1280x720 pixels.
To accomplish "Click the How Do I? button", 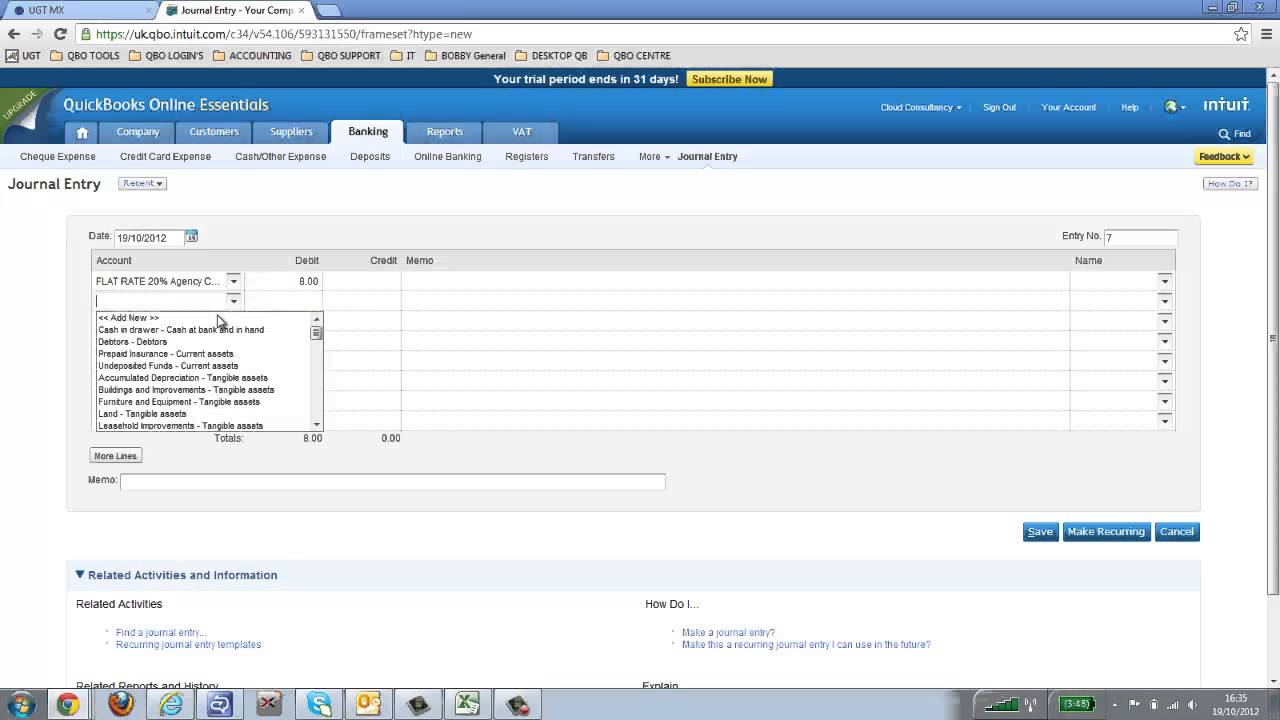I will 1230,184.
